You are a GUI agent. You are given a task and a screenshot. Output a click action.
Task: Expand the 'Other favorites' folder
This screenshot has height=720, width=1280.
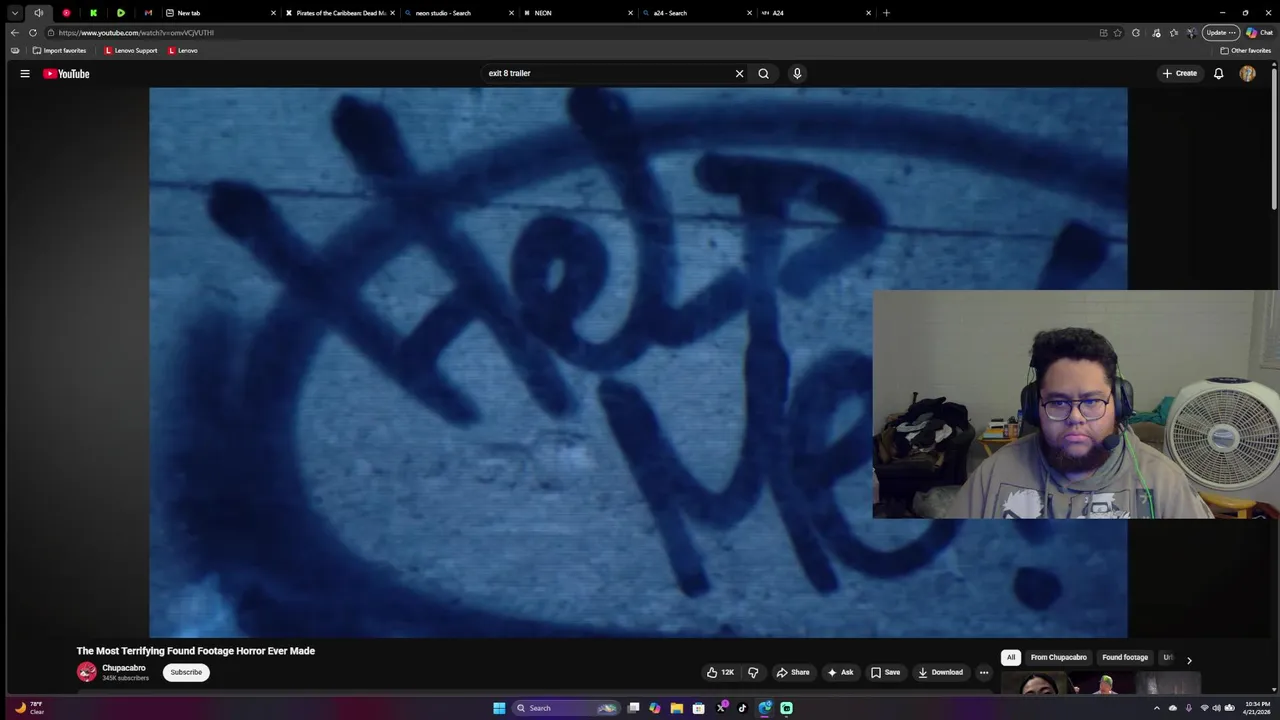[1245, 50]
